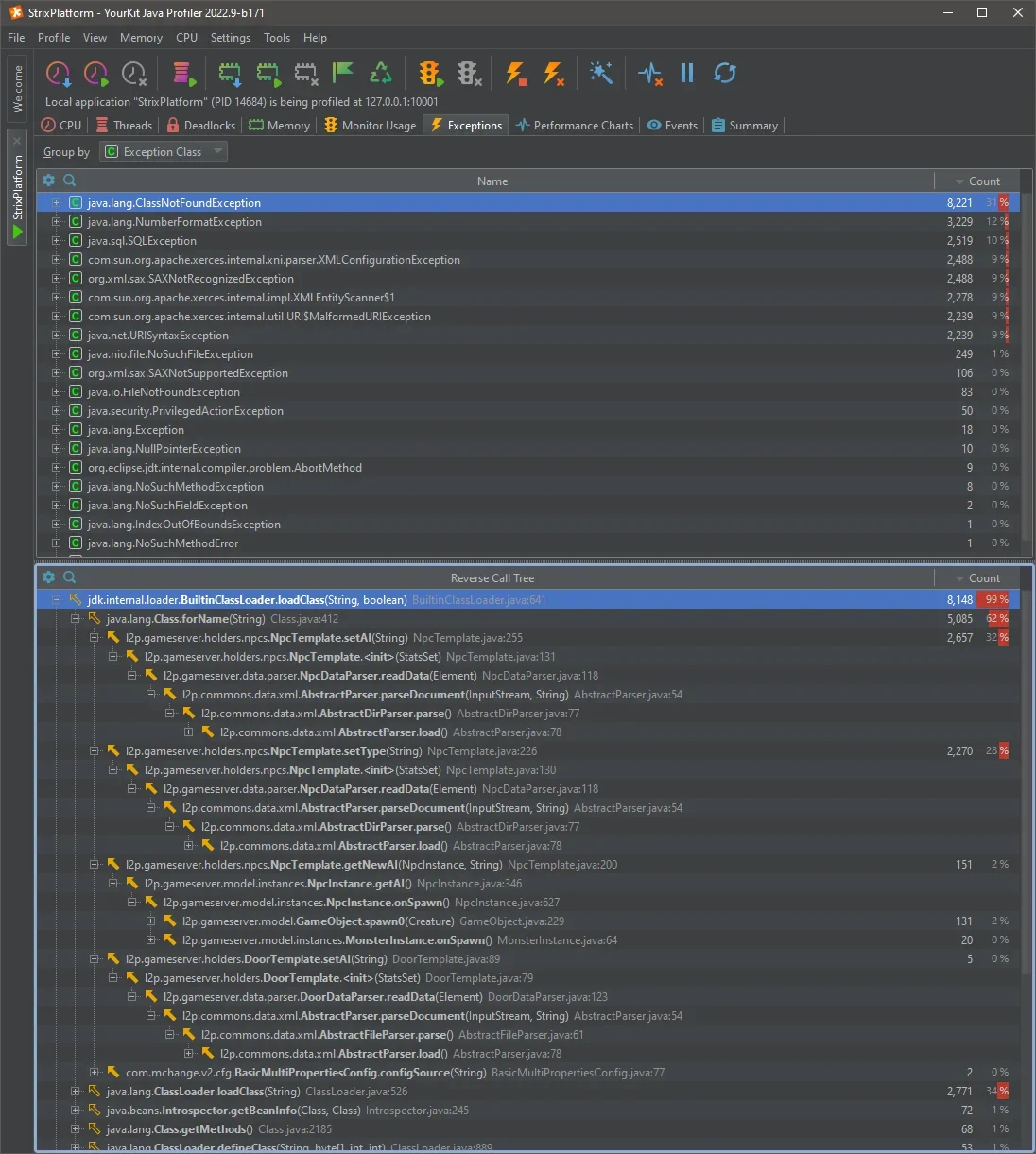The width and height of the screenshot is (1036, 1154).
Task: Expand java.net.URISyntaxException row
Action: 57,336
